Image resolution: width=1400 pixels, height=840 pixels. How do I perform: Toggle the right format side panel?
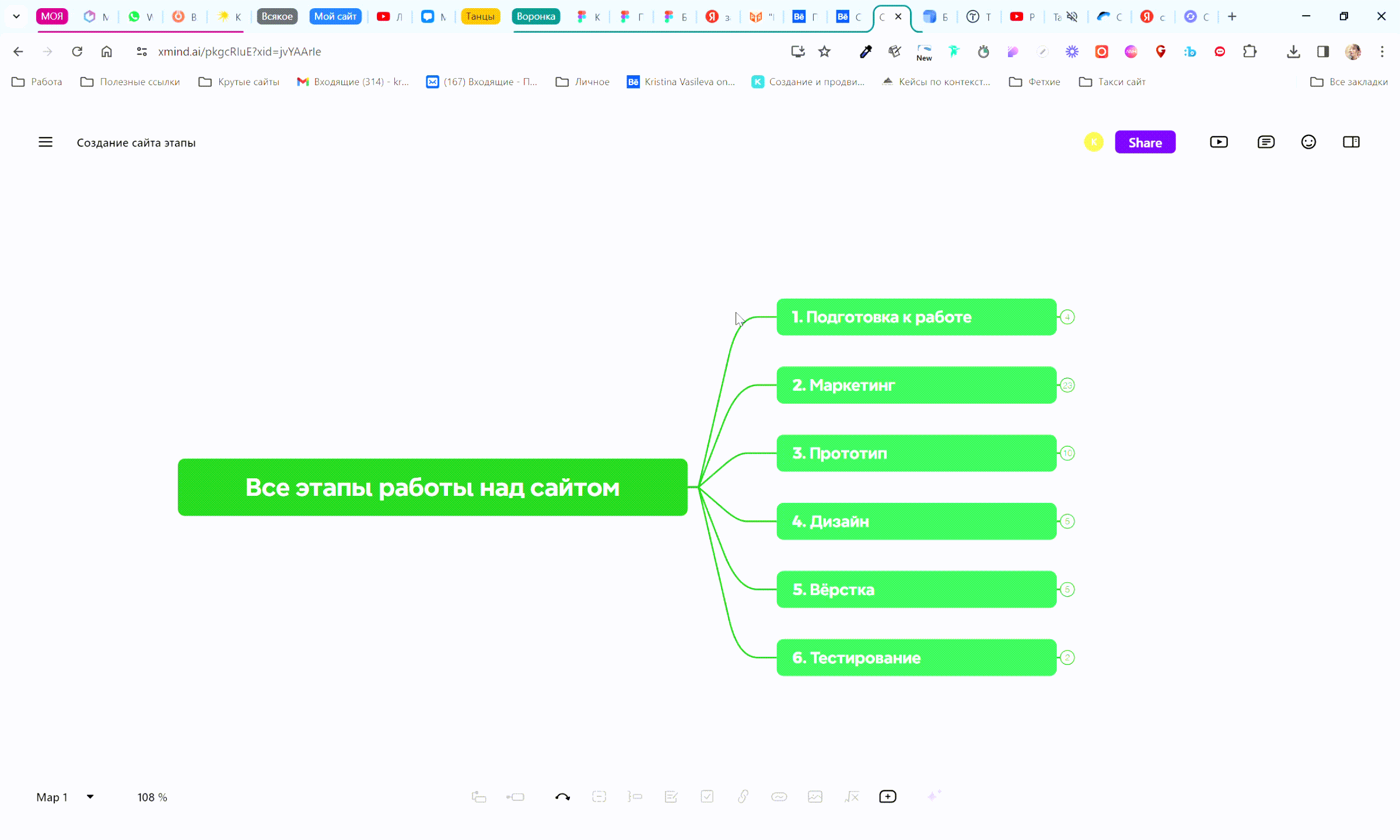(1351, 142)
